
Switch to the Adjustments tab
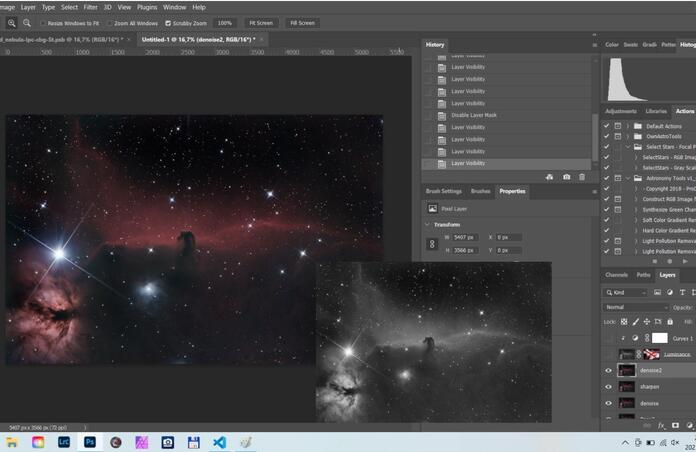pyautogui.click(x=621, y=111)
